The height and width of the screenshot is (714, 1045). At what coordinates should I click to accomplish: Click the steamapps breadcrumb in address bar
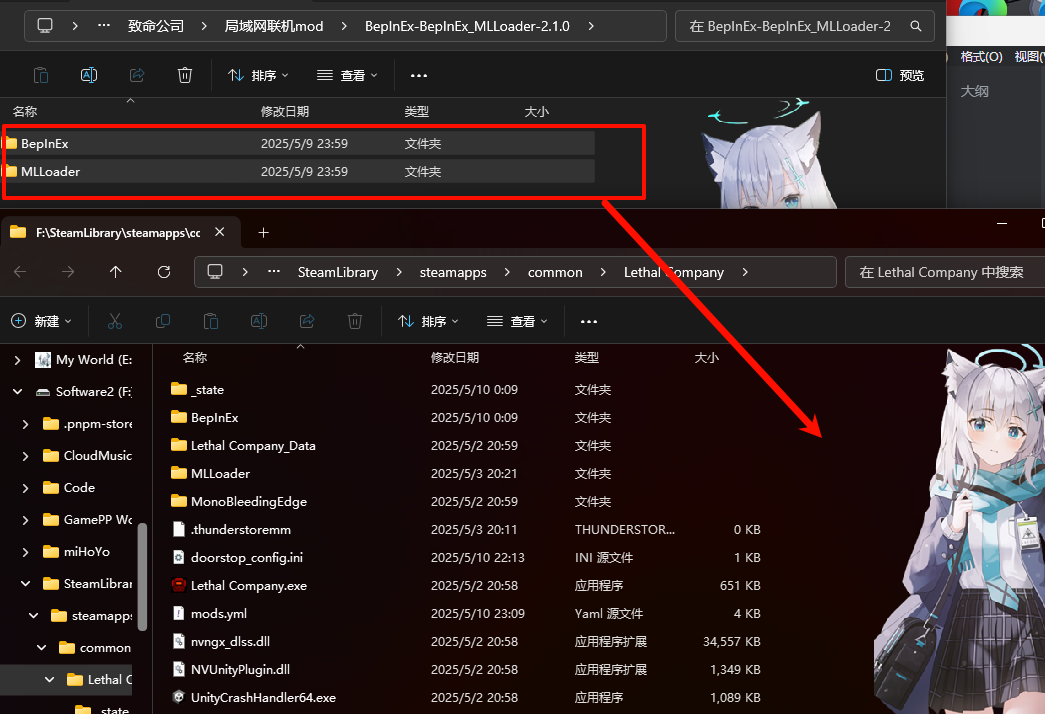[x=451, y=272]
